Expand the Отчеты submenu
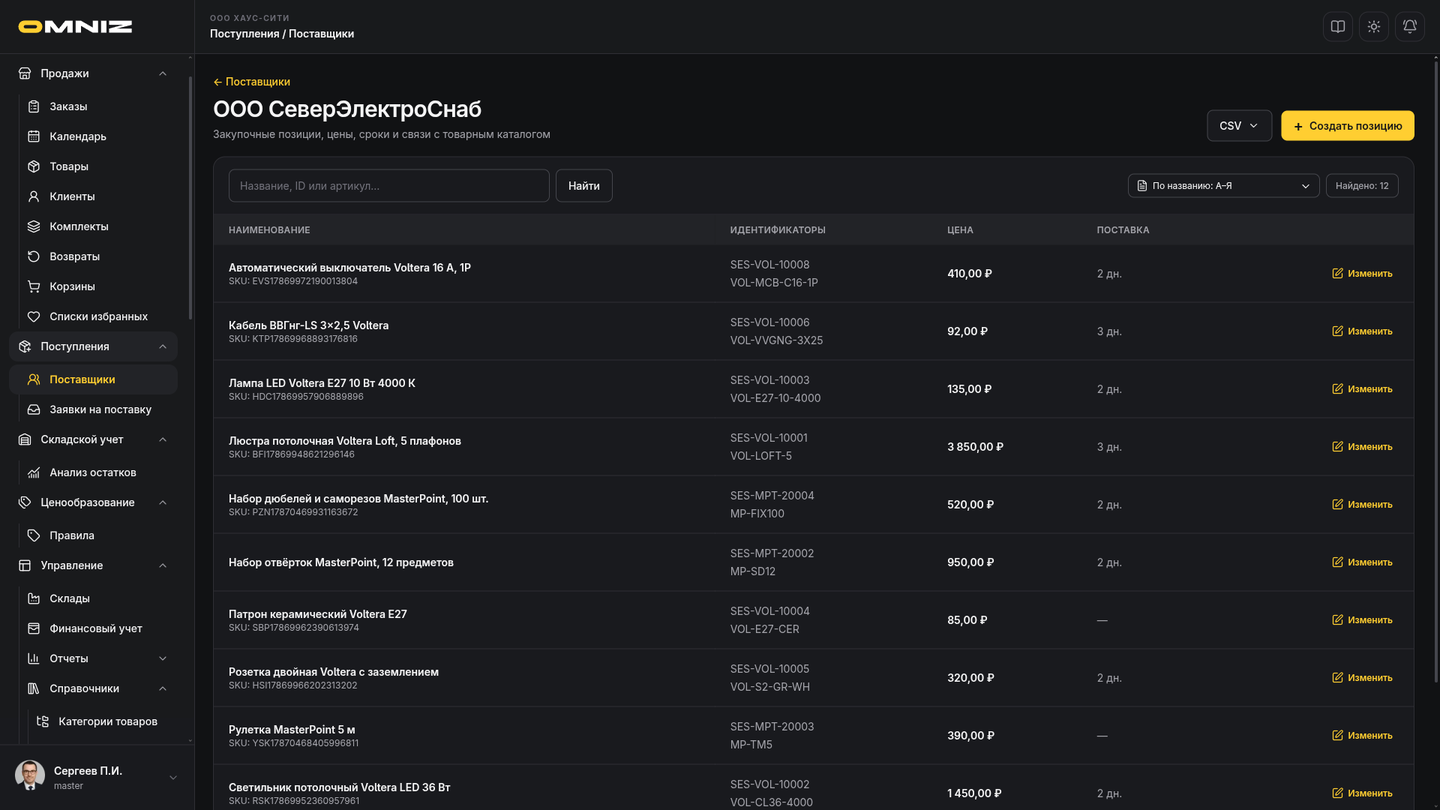The height and width of the screenshot is (810, 1440). 163,658
